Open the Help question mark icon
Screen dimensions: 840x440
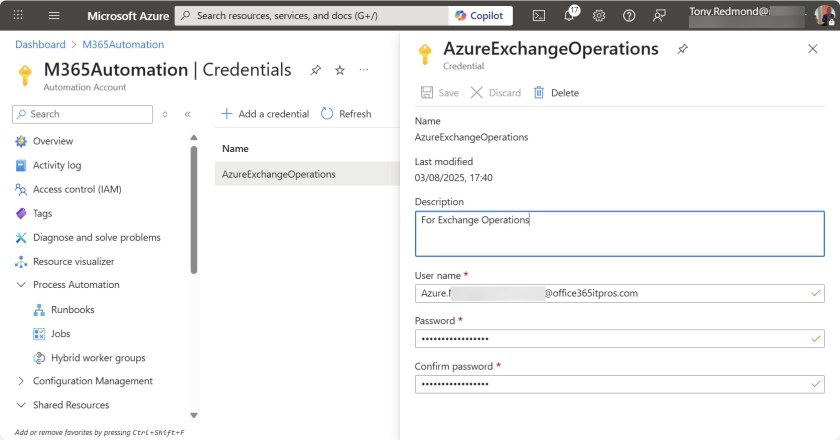pos(629,16)
